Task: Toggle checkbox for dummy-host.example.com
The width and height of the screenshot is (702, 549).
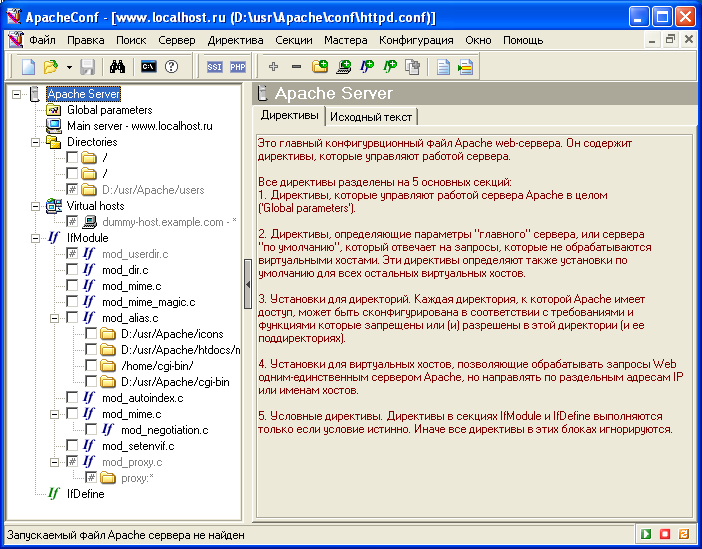Action: click(x=72, y=221)
